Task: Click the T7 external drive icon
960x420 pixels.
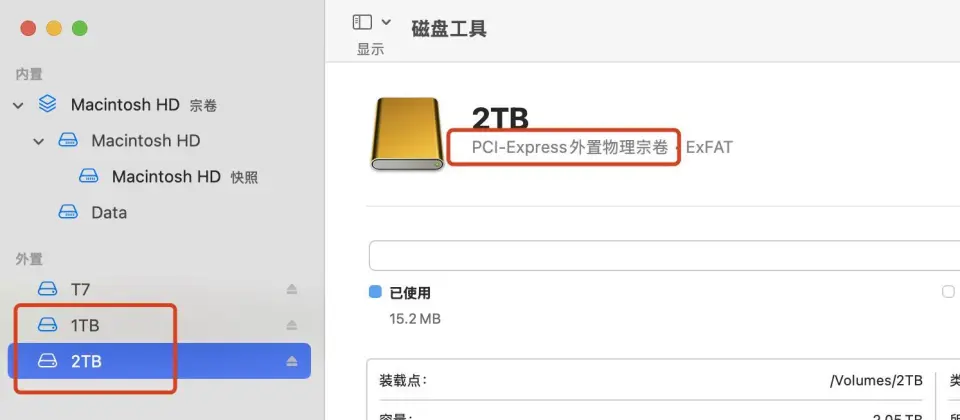Action: coord(47,288)
